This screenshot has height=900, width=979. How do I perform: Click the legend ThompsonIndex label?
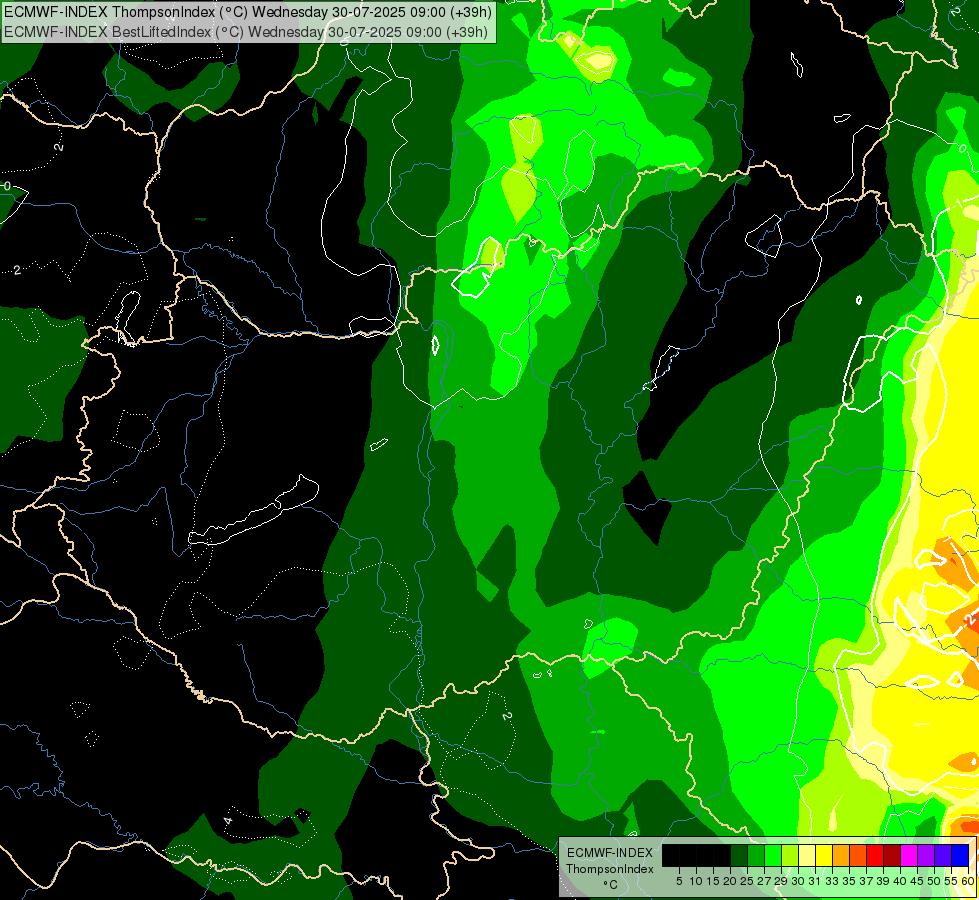coord(609,869)
